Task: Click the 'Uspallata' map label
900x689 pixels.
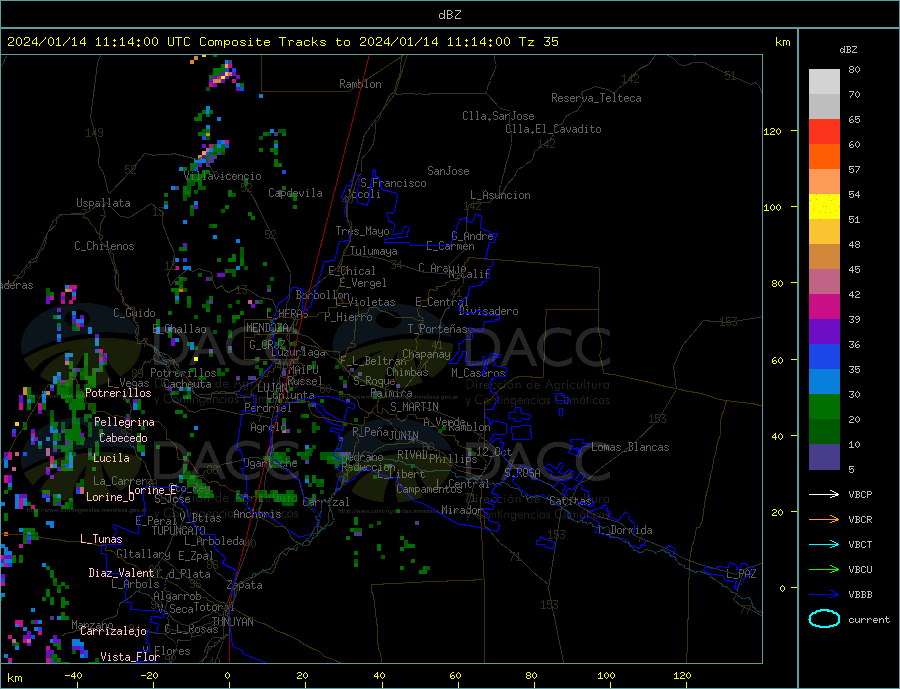Action: 103,203
